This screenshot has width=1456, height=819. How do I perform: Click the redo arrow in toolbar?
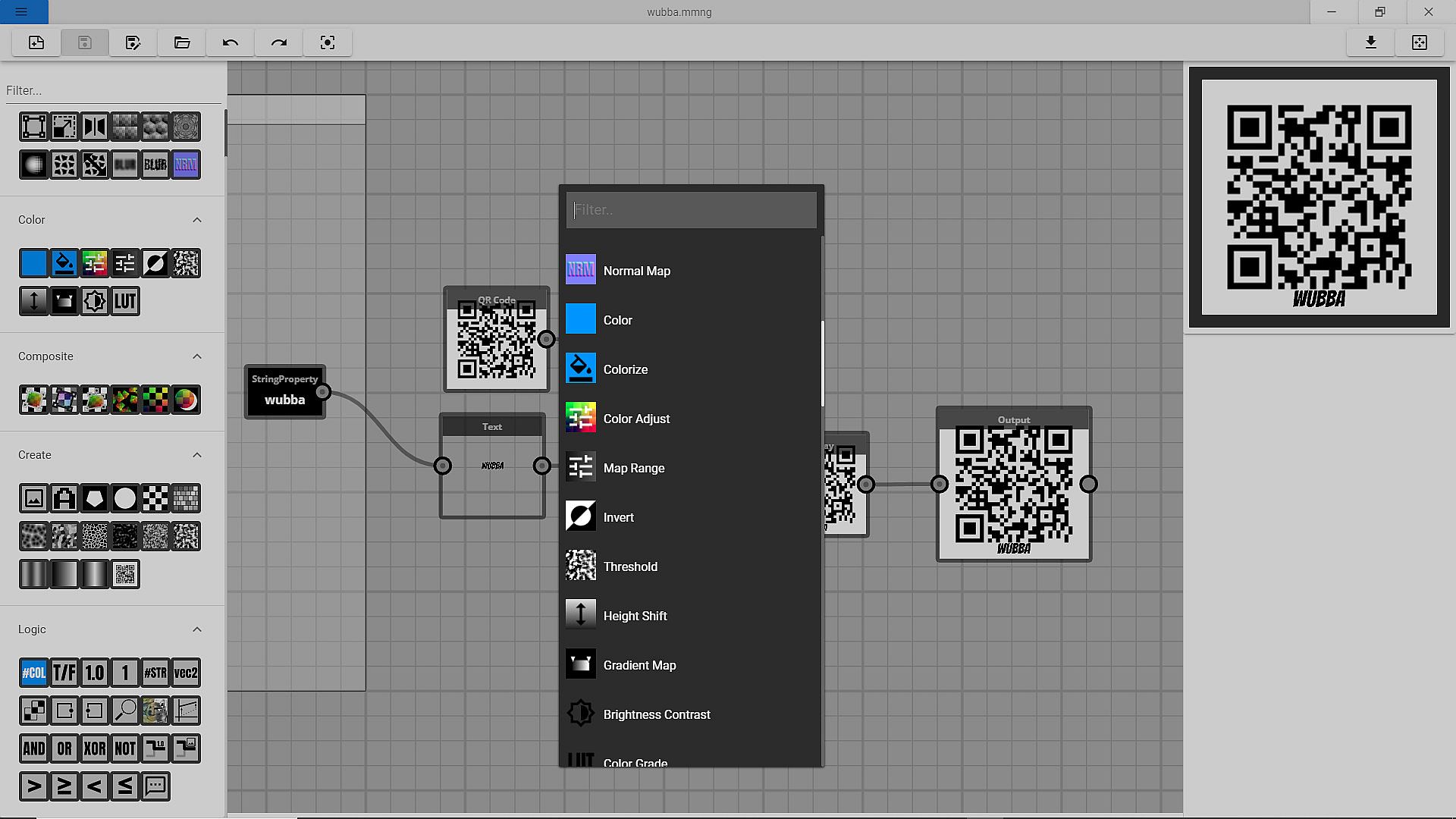279,42
